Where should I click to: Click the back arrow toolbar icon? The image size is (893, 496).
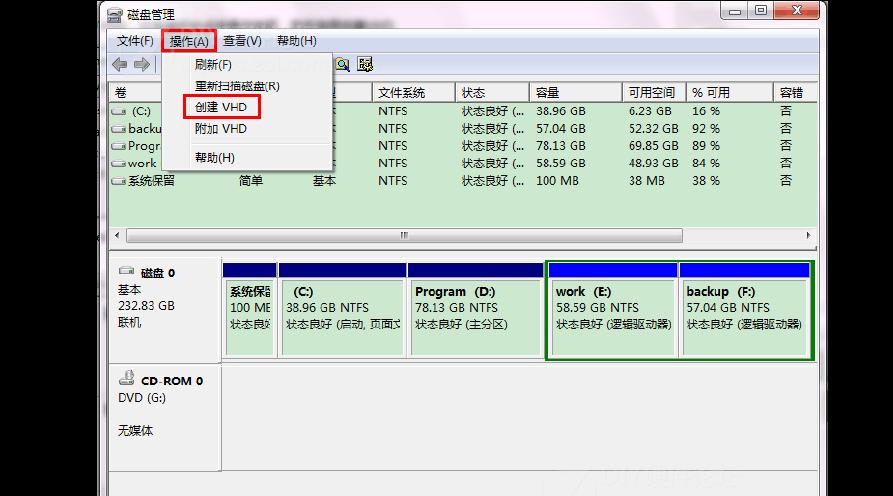[120, 64]
